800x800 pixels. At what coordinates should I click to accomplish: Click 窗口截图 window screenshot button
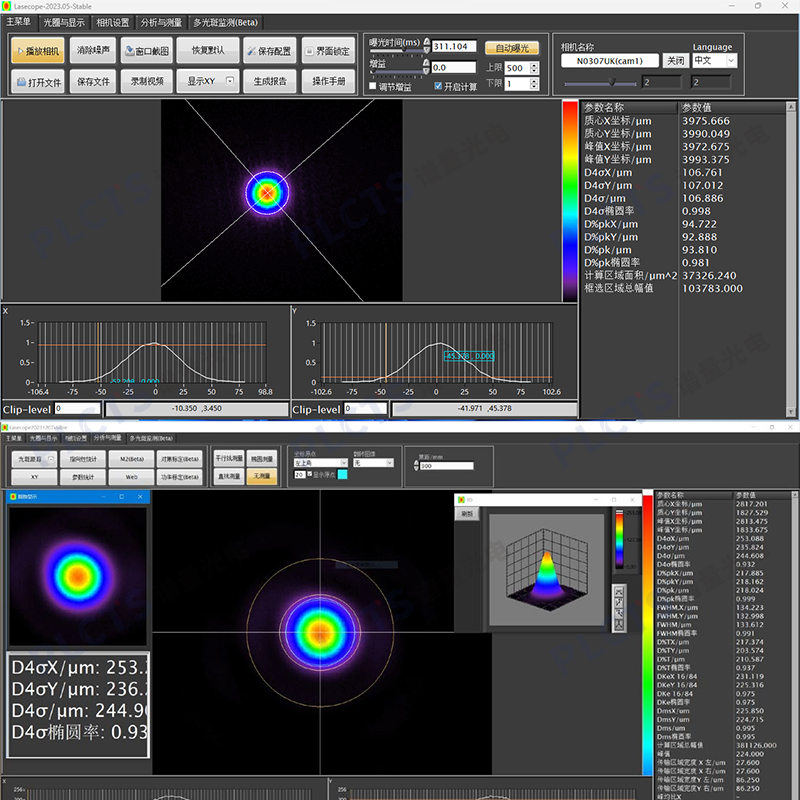146,50
